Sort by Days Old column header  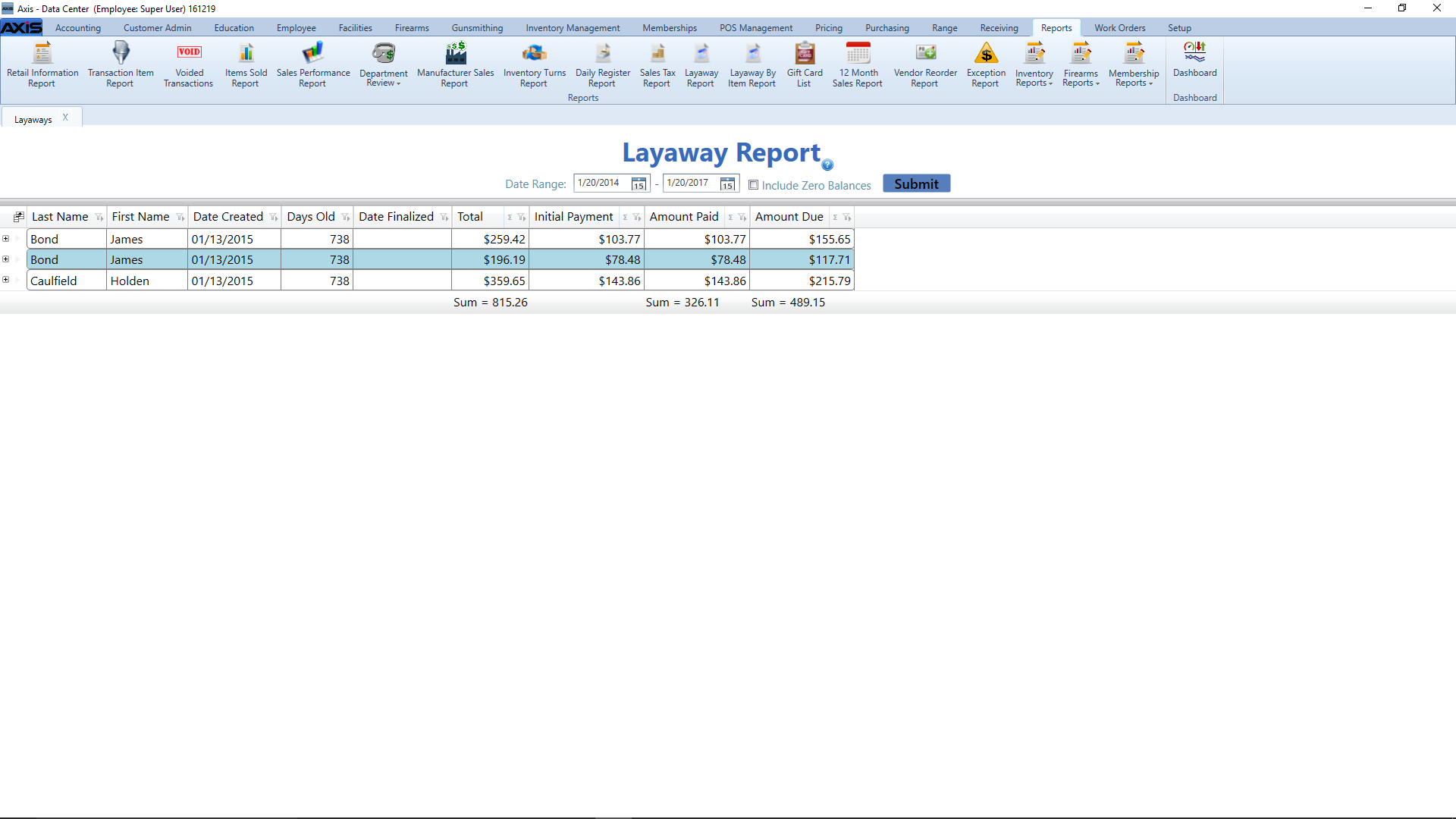(311, 217)
